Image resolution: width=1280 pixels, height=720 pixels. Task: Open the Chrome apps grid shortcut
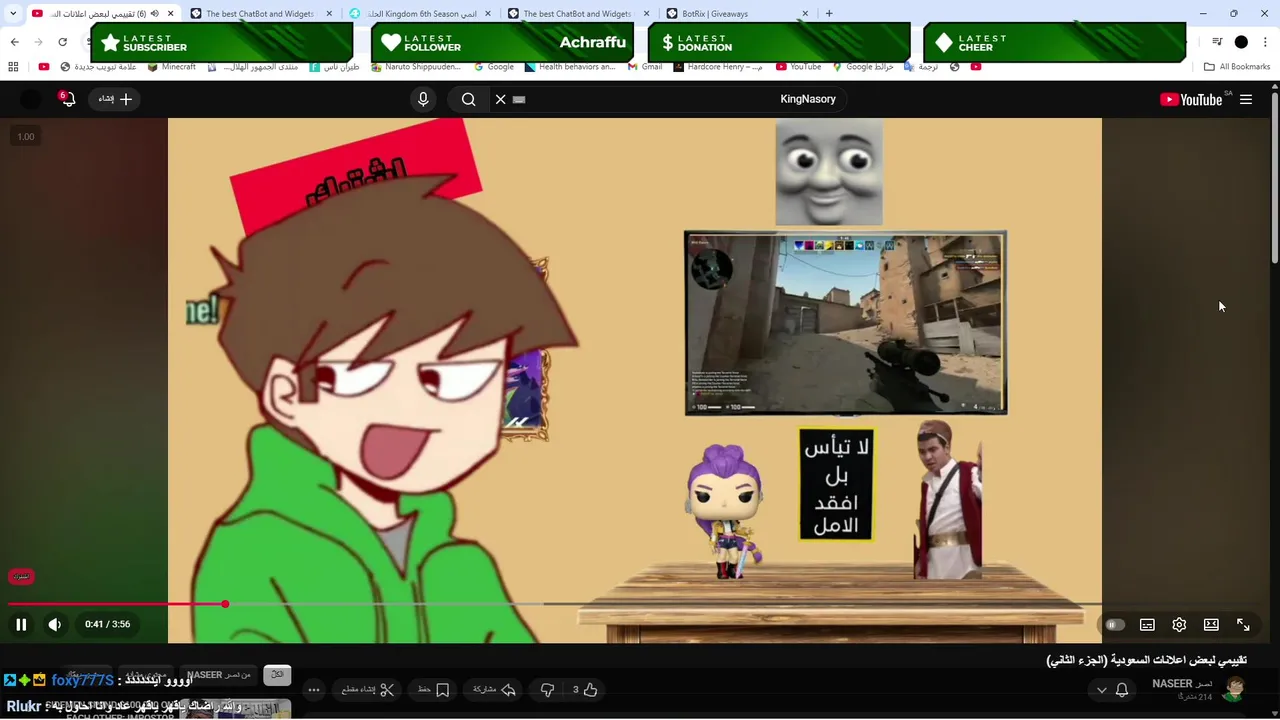13,67
